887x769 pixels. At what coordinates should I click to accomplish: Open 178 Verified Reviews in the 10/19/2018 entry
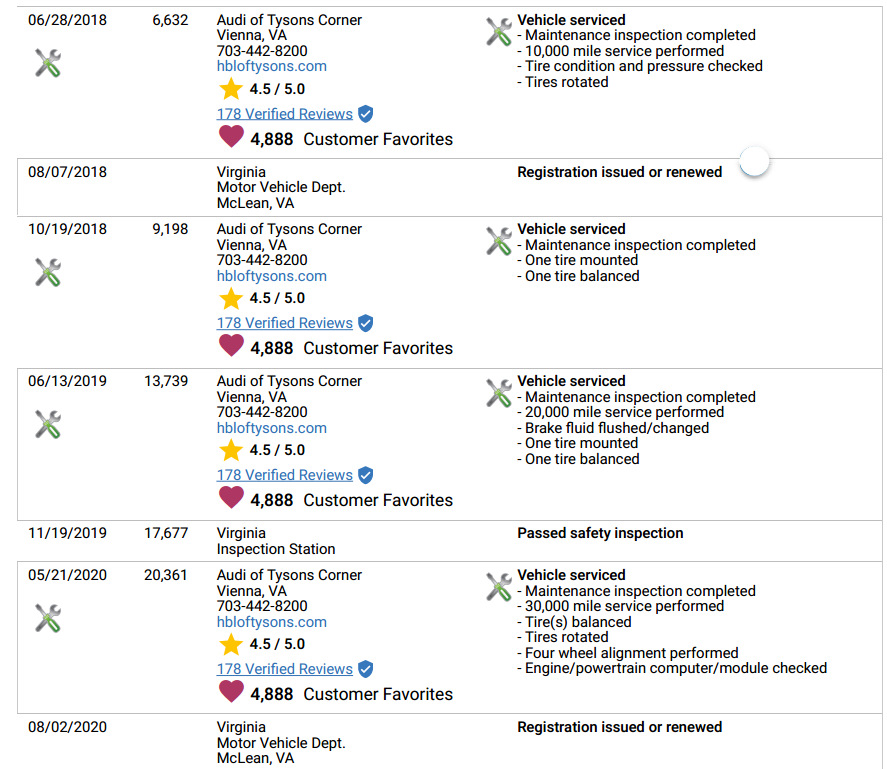pyautogui.click(x=285, y=323)
